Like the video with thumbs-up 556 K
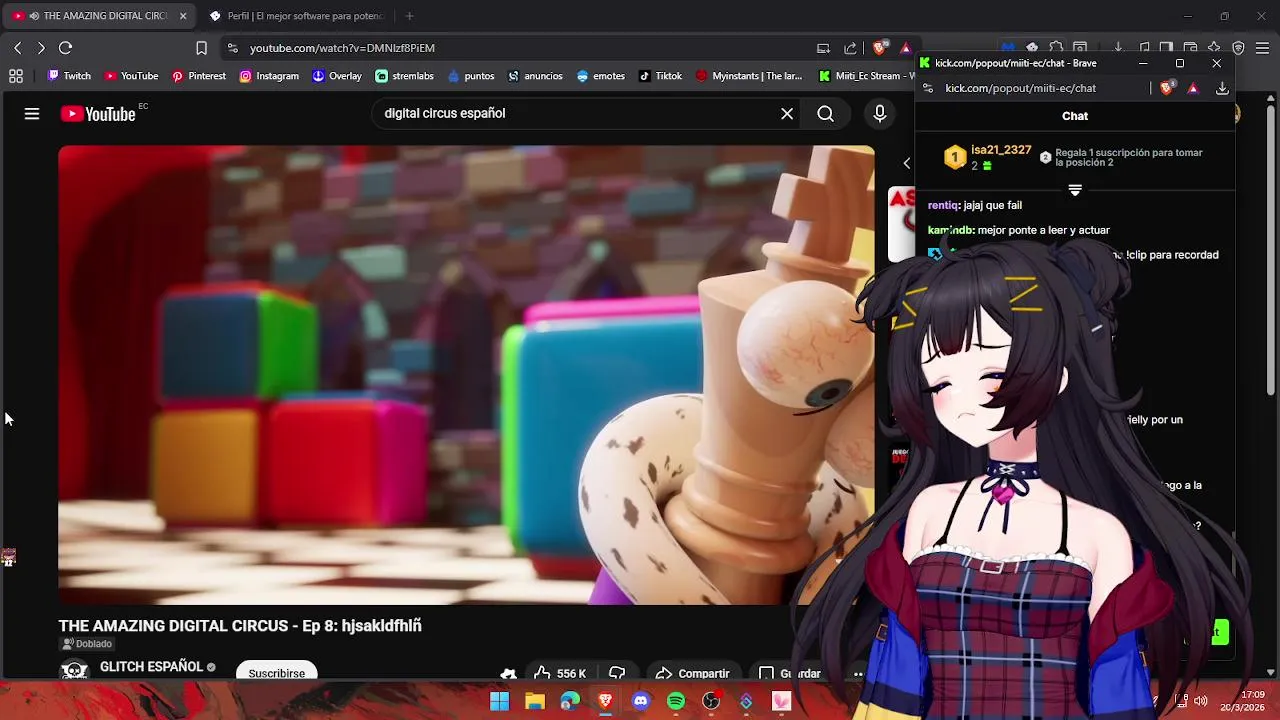Screen dimensions: 1280x720 point(560,674)
